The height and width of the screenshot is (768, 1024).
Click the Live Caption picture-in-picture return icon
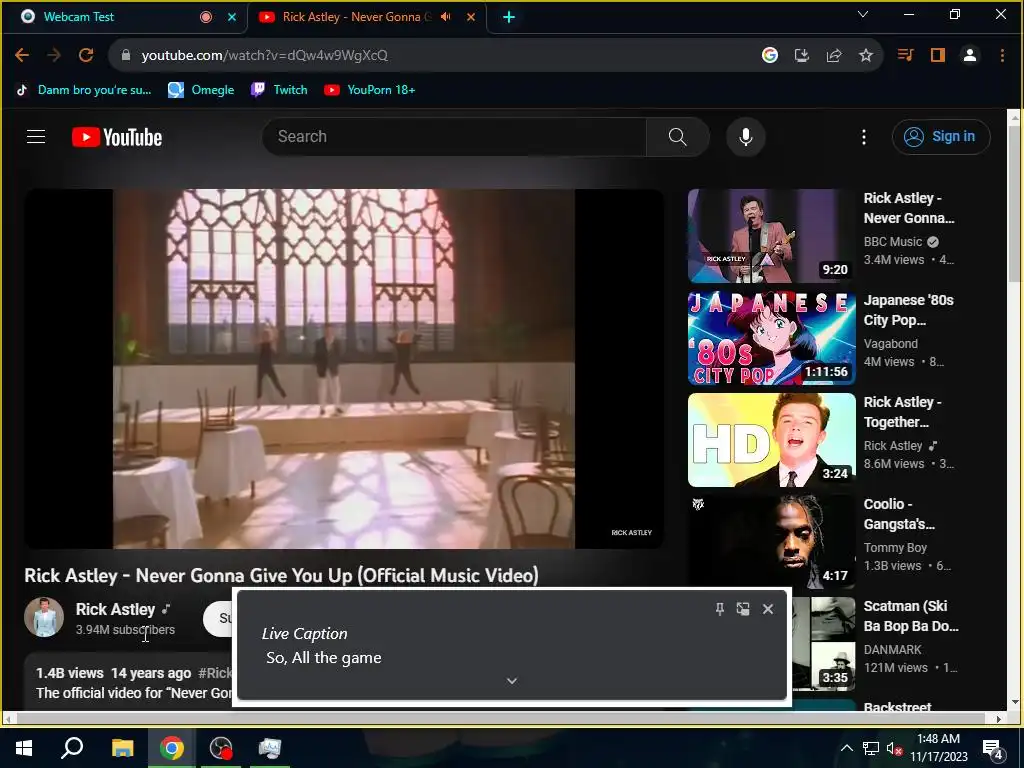coord(743,609)
